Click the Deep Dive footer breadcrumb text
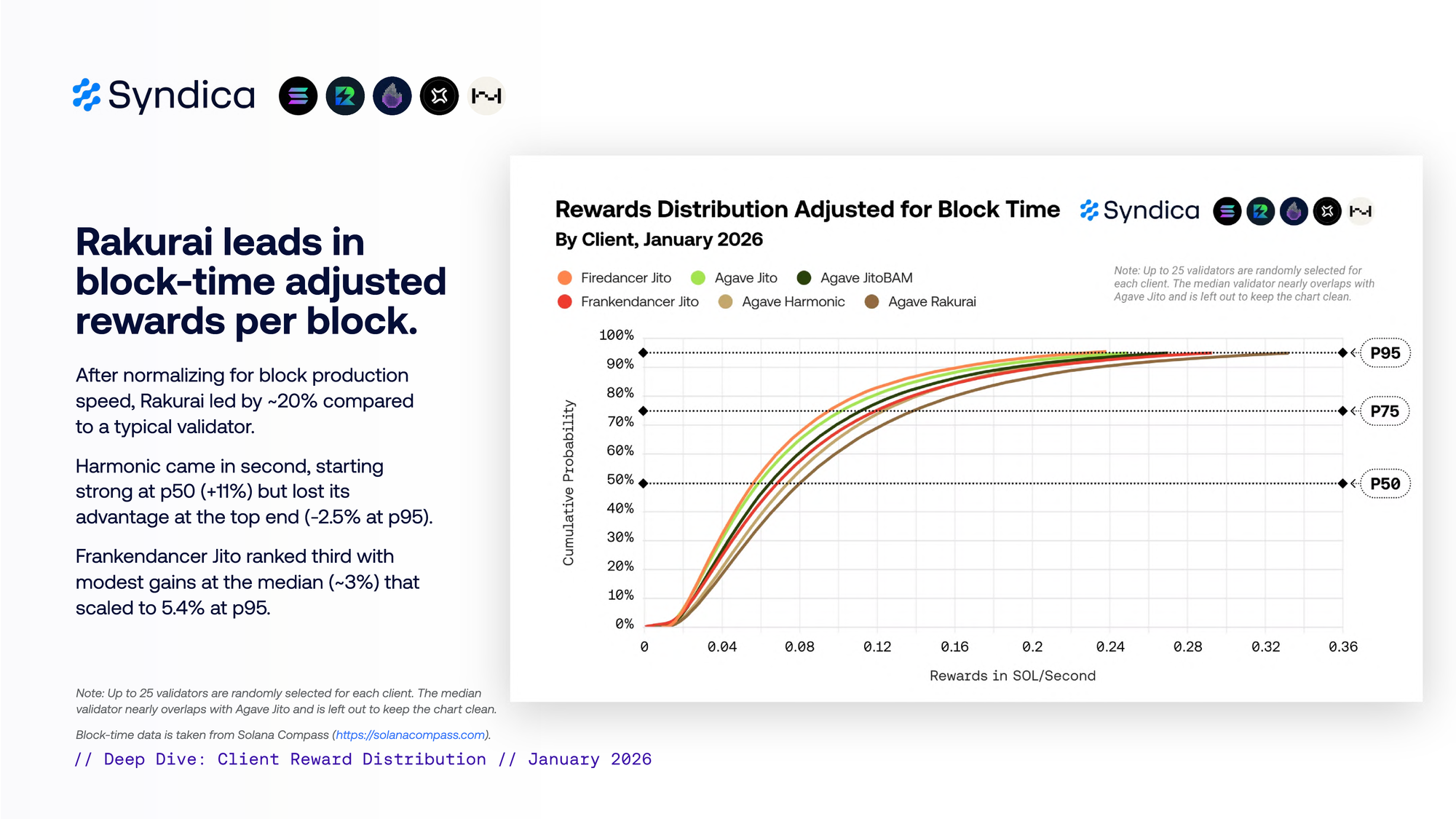Viewport: 1456px width, 819px height. [x=363, y=759]
